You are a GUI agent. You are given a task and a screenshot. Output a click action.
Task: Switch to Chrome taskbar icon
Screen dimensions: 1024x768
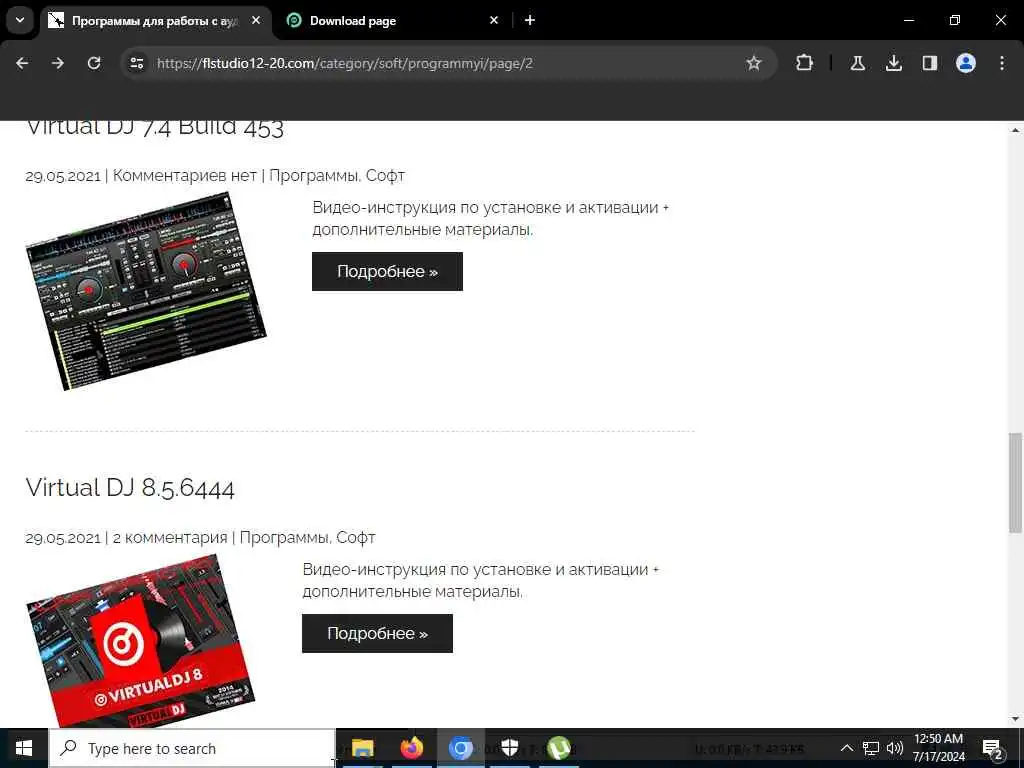tap(460, 748)
